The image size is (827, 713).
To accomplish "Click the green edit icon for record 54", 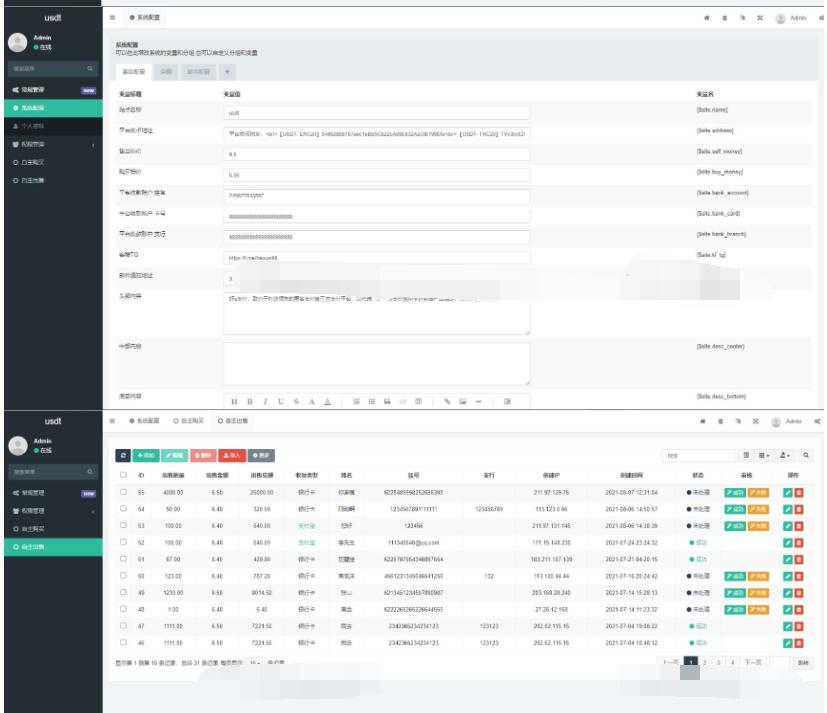I will 788,510.
